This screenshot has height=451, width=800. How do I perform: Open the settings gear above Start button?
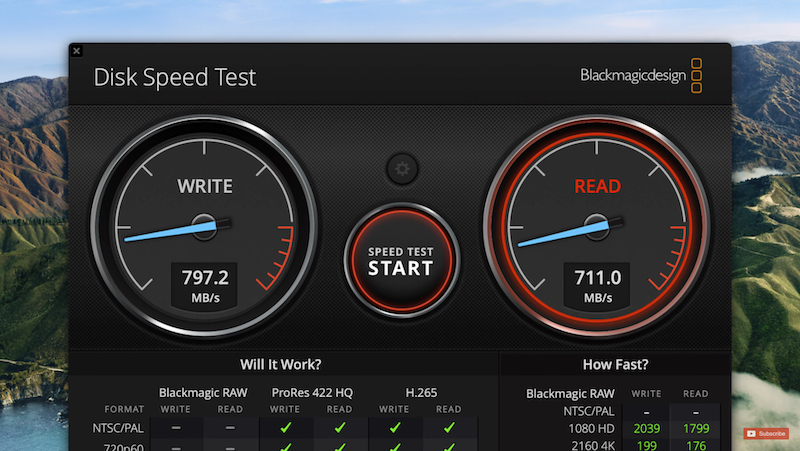[402, 169]
